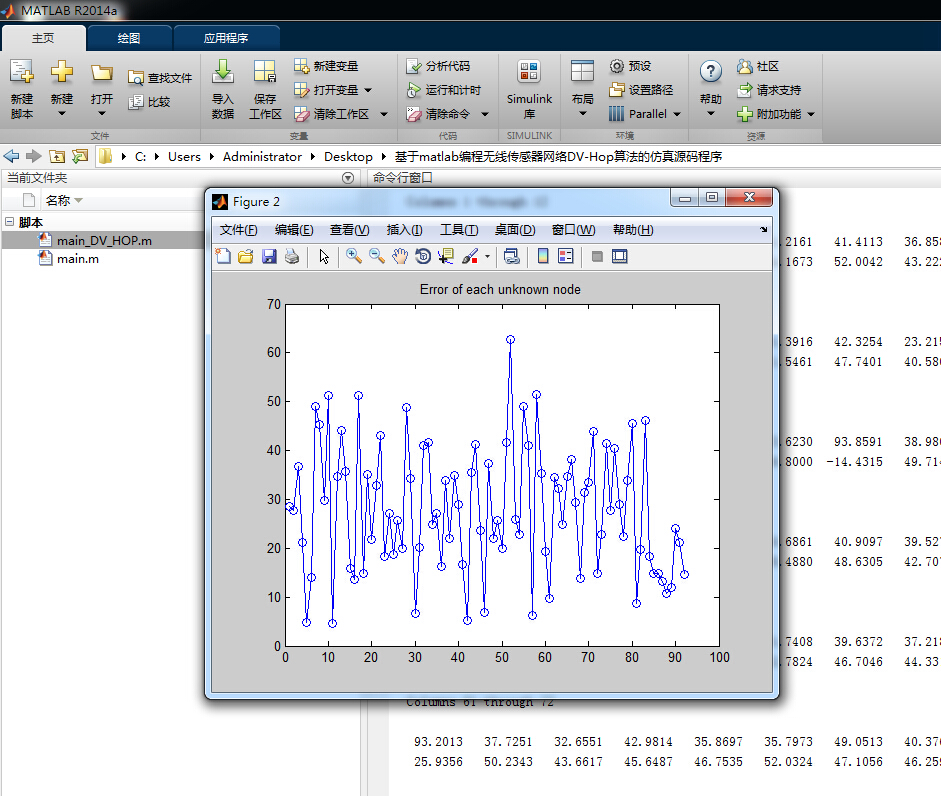Image resolution: width=941 pixels, height=796 pixels.
Task: Open 编辑(E) menu in Figure 2
Action: pyautogui.click(x=294, y=230)
